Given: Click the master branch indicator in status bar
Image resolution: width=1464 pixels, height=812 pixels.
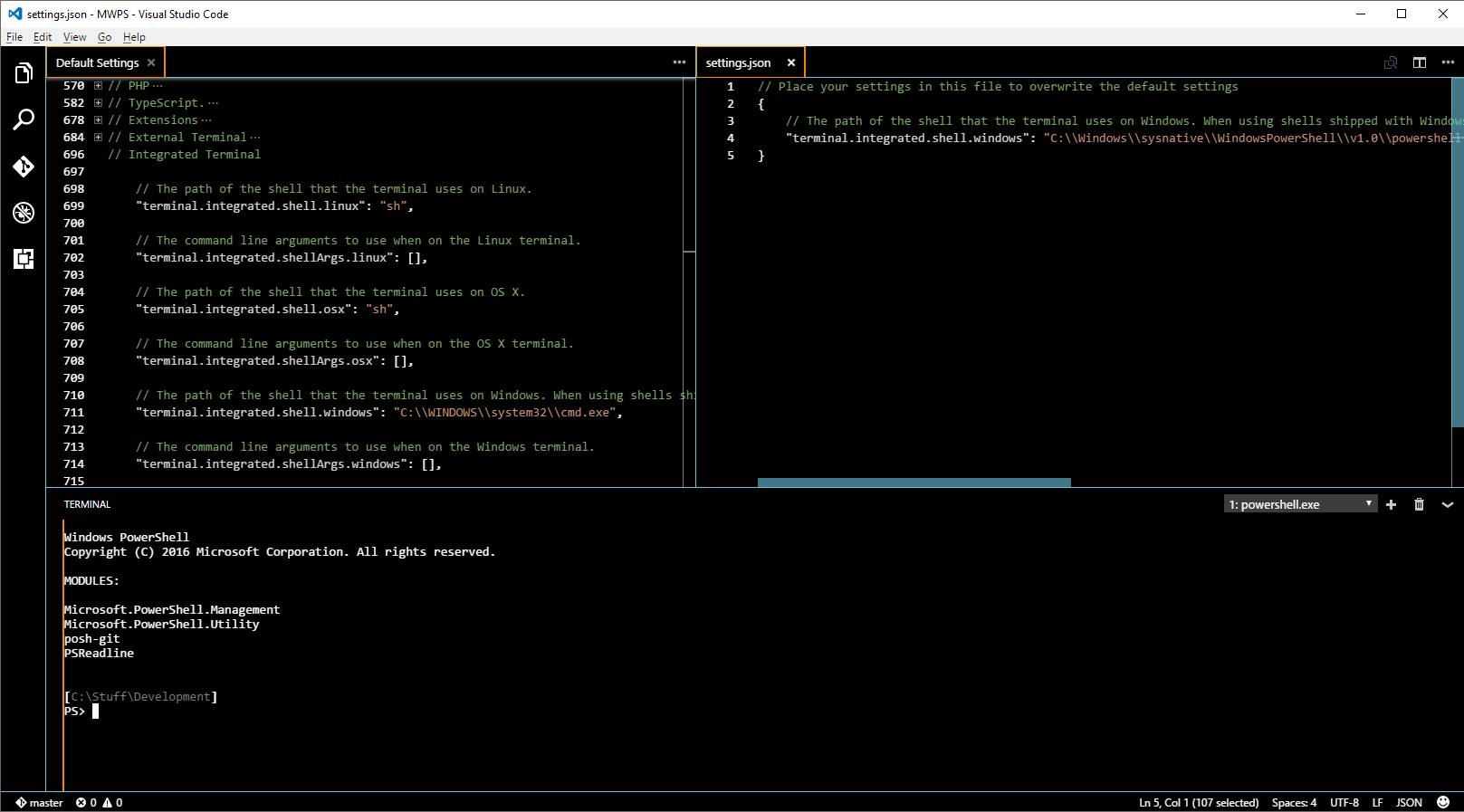Looking at the screenshot, I should tap(39, 802).
